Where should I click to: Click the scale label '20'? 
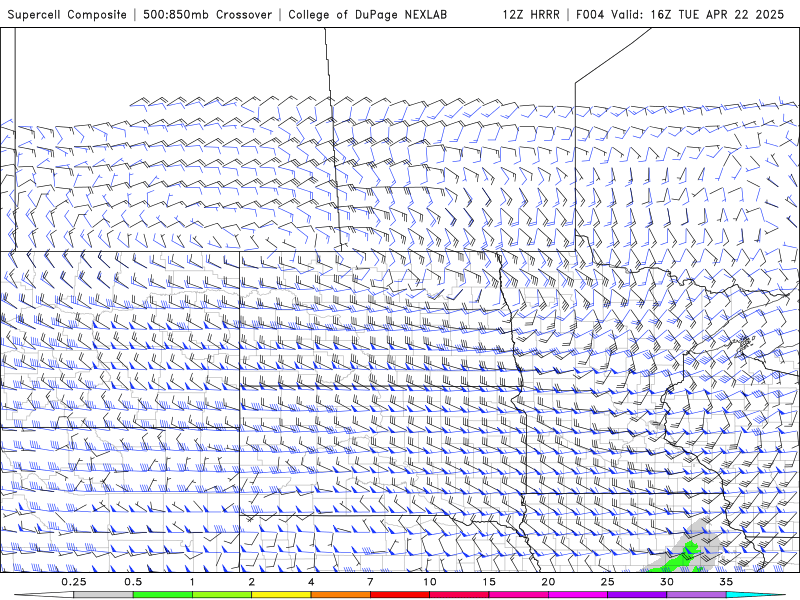pyautogui.click(x=548, y=582)
